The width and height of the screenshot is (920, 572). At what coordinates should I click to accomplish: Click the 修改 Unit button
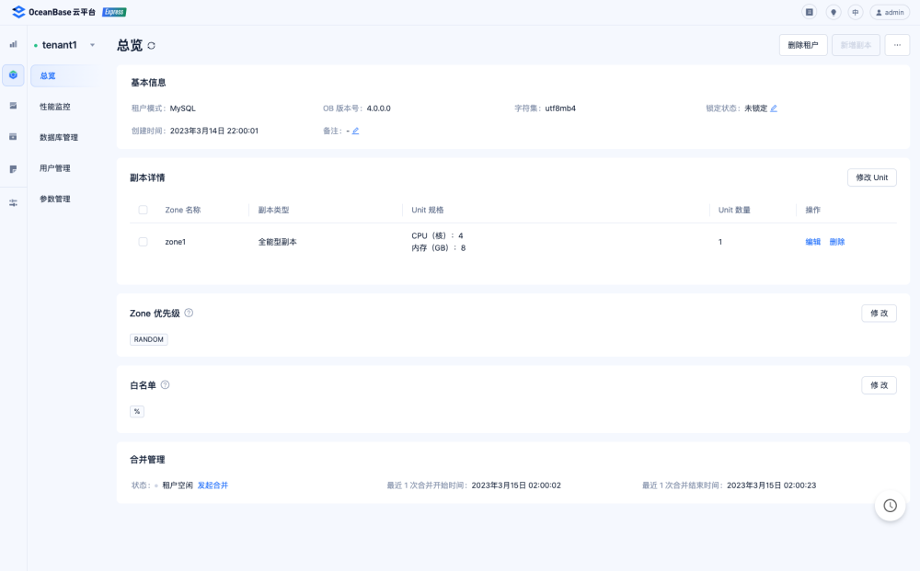tap(872, 177)
